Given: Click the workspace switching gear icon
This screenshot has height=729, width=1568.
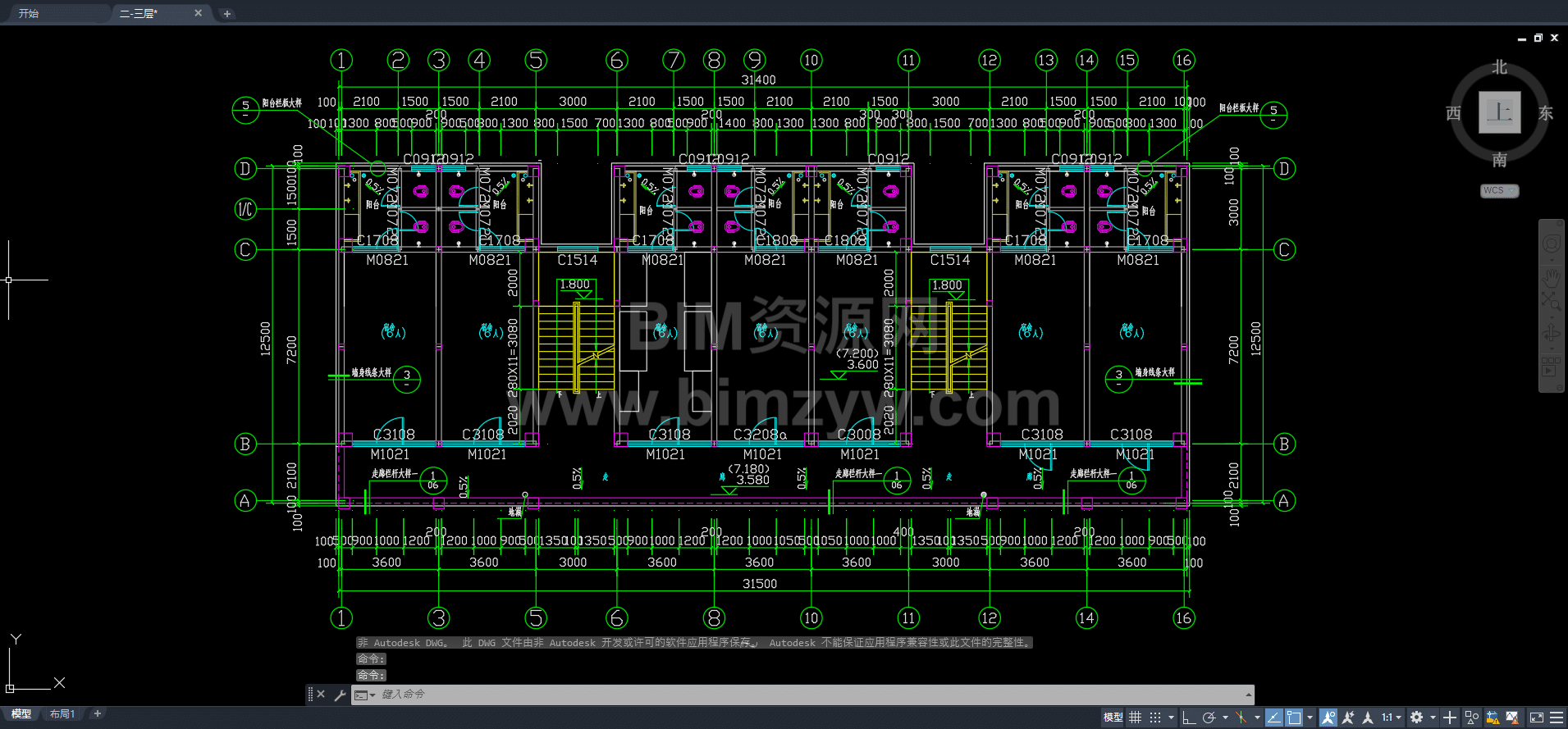Looking at the screenshot, I should 1416,718.
